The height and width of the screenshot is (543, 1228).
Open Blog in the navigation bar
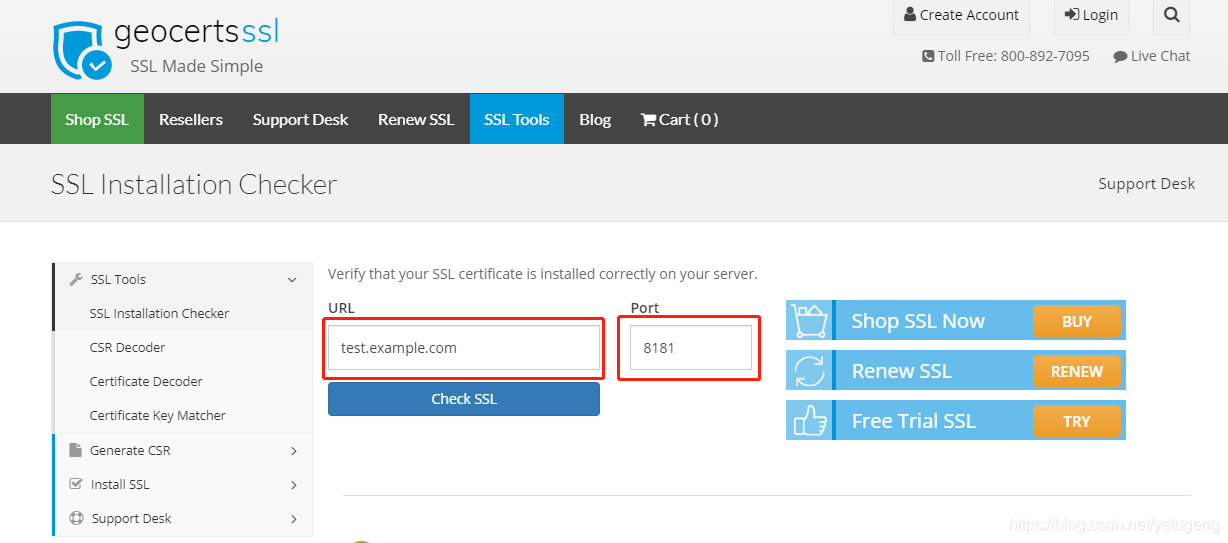click(x=595, y=119)
